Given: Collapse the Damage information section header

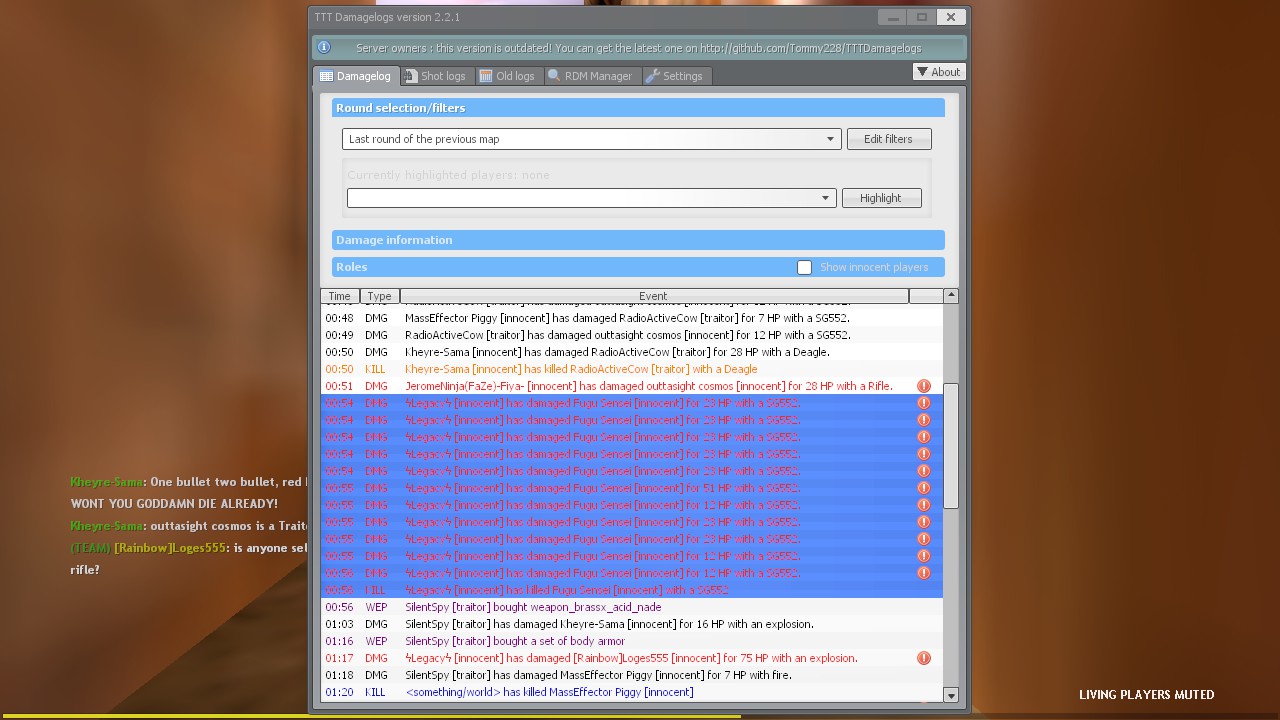Looking at the screenshot, I should pos(638,240).
